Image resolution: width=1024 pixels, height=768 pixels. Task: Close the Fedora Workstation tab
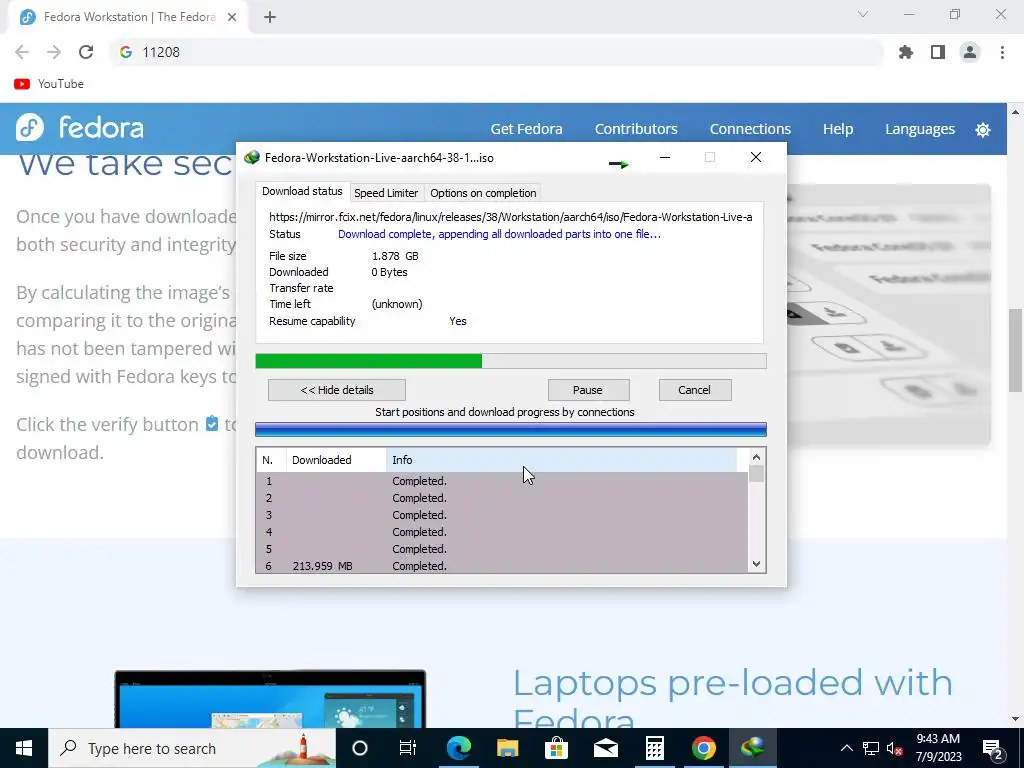(x=232, y=18)
